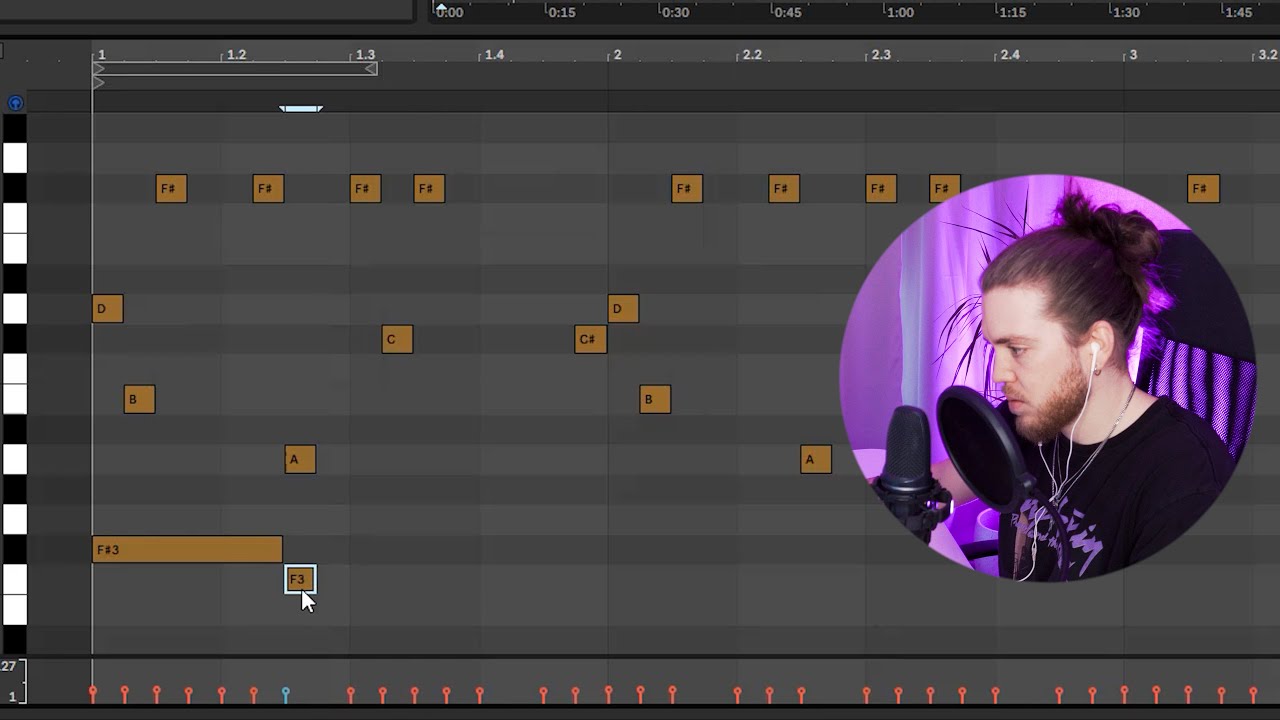Click 0:30 on the time ruler
Image resolution: width=1280 pixels, height=720 pixels.
click(675, 12)
